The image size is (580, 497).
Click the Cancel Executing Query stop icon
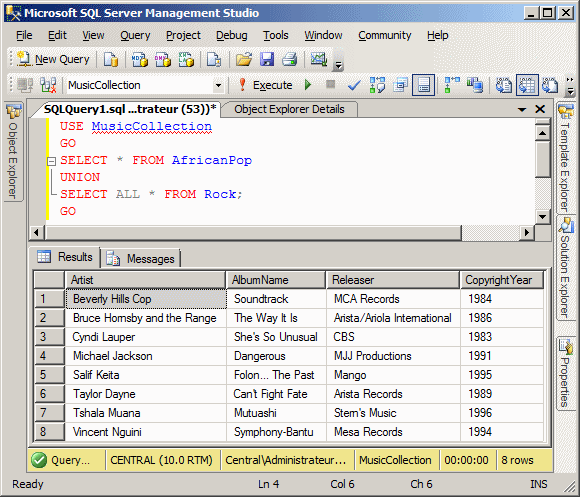coord(330,85)
